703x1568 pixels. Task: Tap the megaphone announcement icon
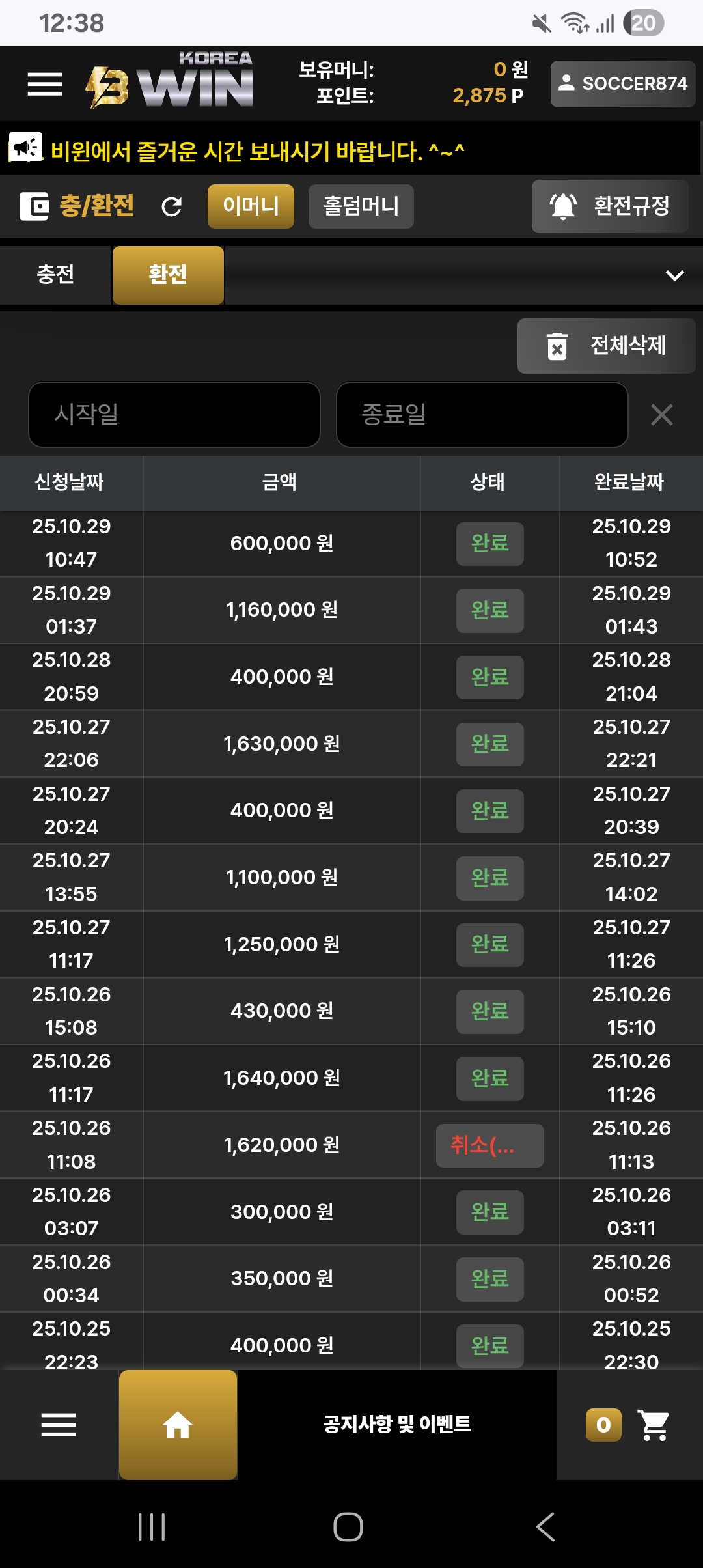coord(25,148)
